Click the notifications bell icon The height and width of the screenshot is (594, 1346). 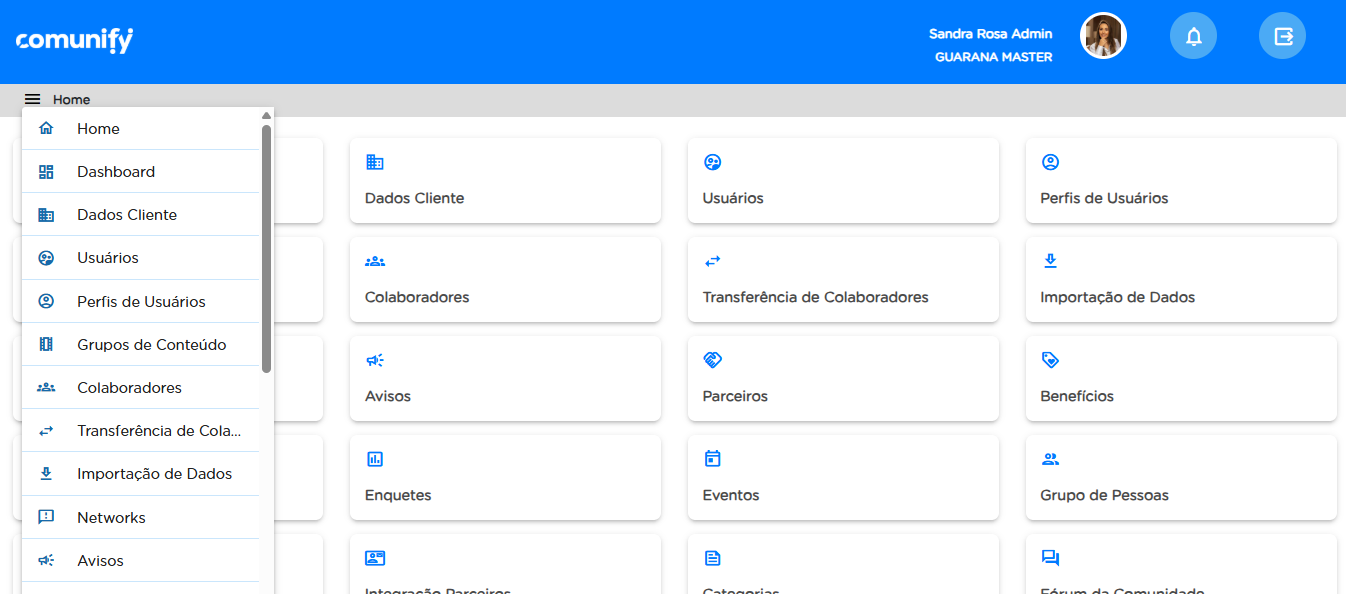coord(1193,36)
